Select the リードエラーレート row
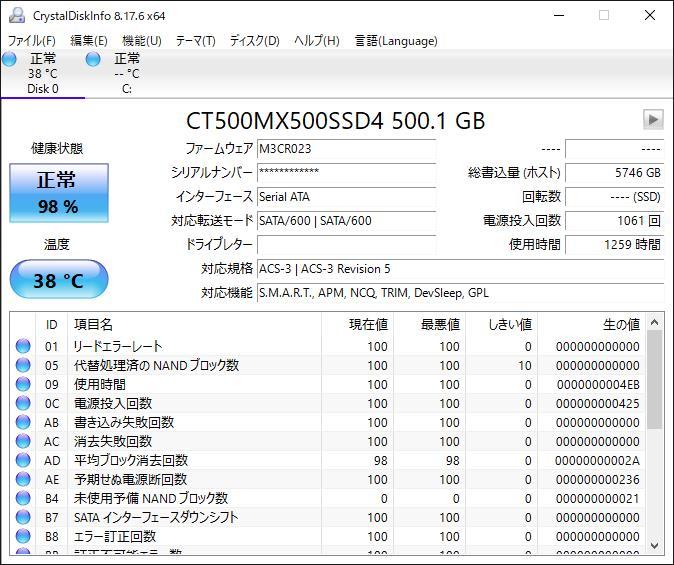 (327, 346)
